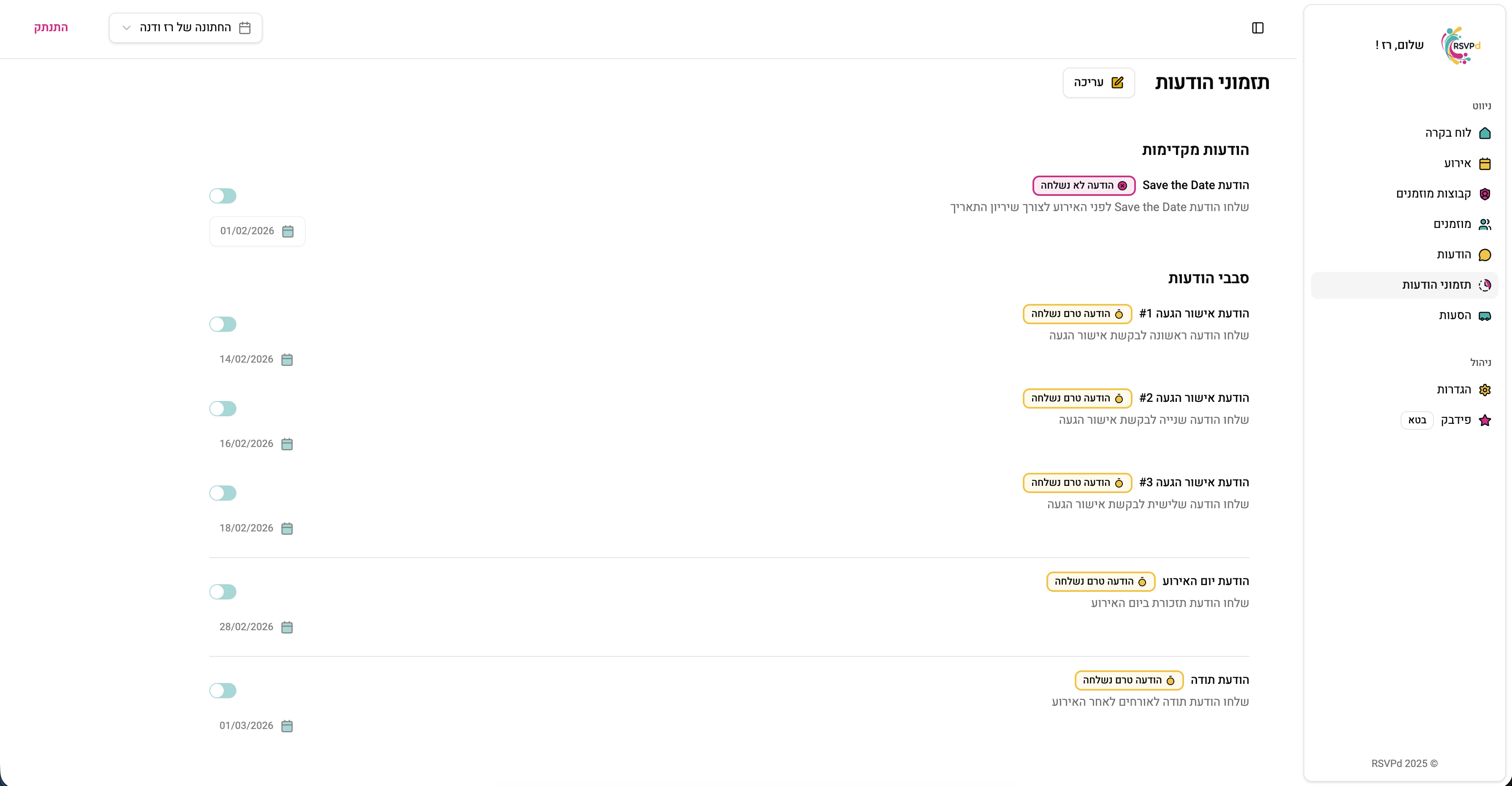Open קבוצות מוזמנים shield icon

pyautogui.click(x=1485, y=194)
